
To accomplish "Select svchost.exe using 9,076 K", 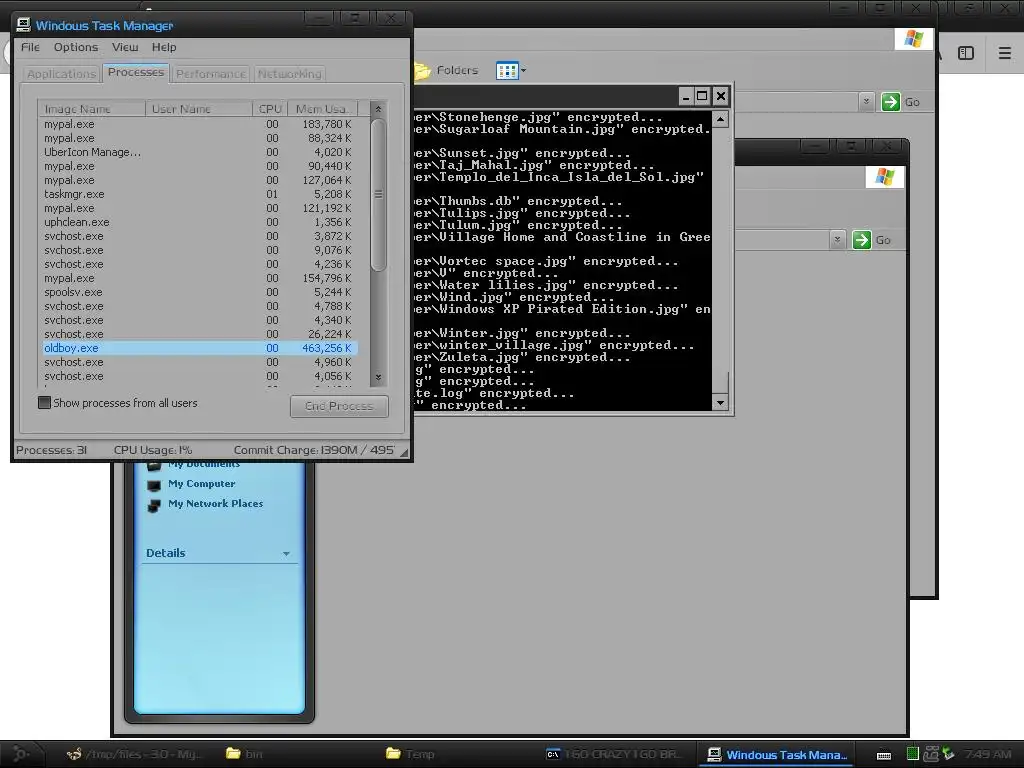I will [x=199, y=250].
